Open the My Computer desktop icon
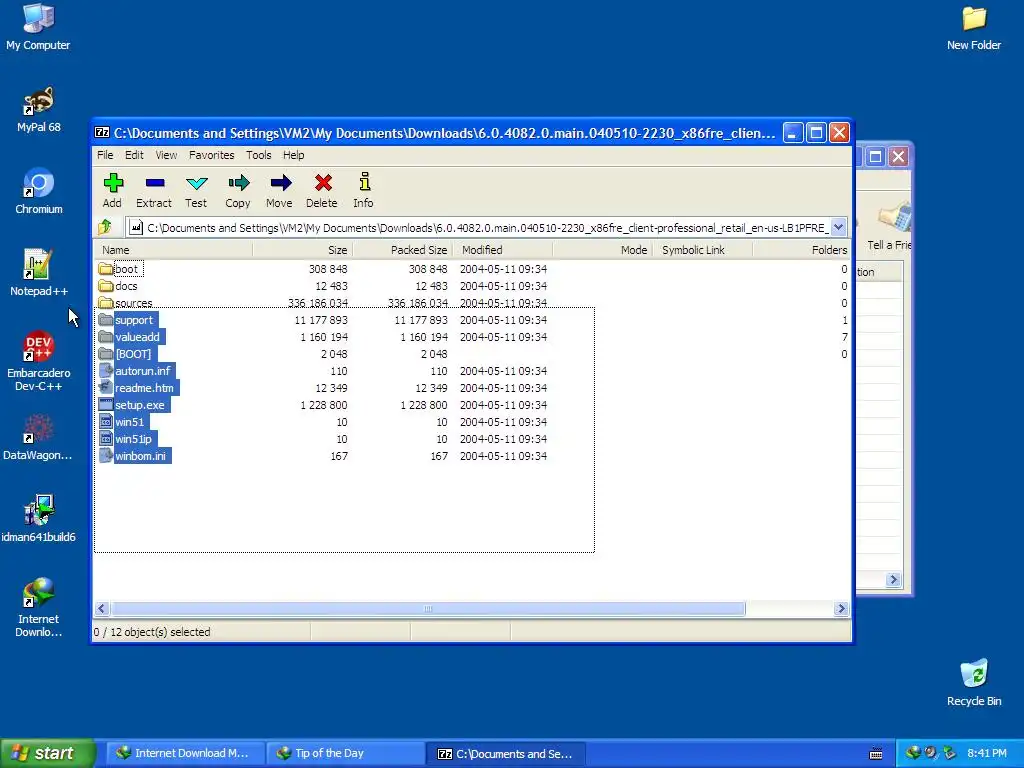The image size is (1024, 768). coord(39,27)
